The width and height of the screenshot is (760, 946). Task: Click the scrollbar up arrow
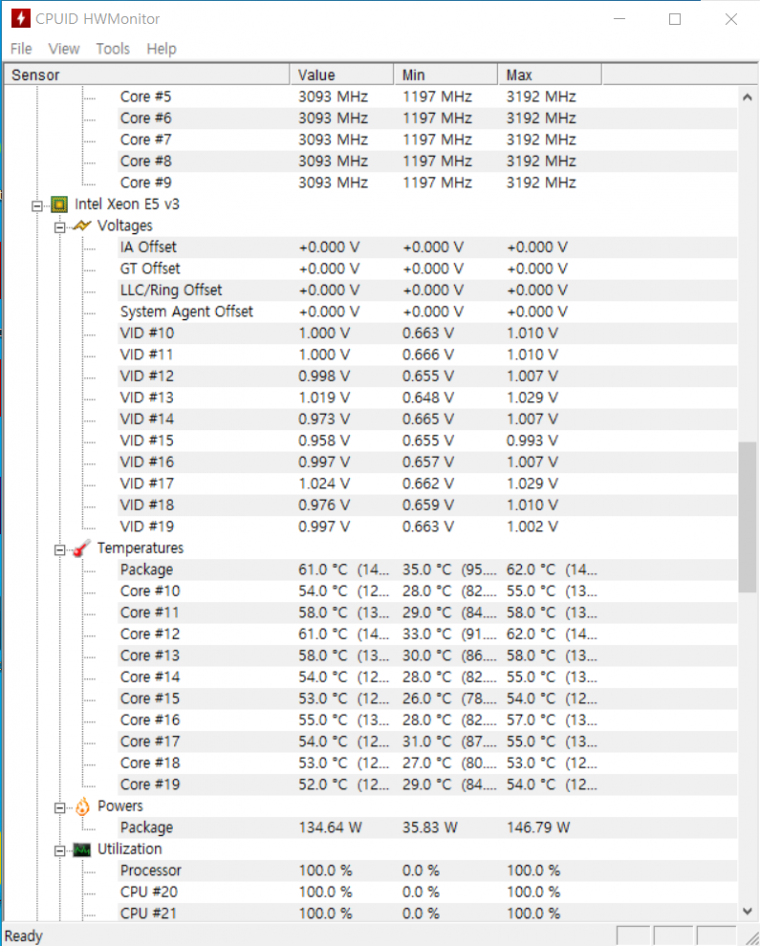747,97
